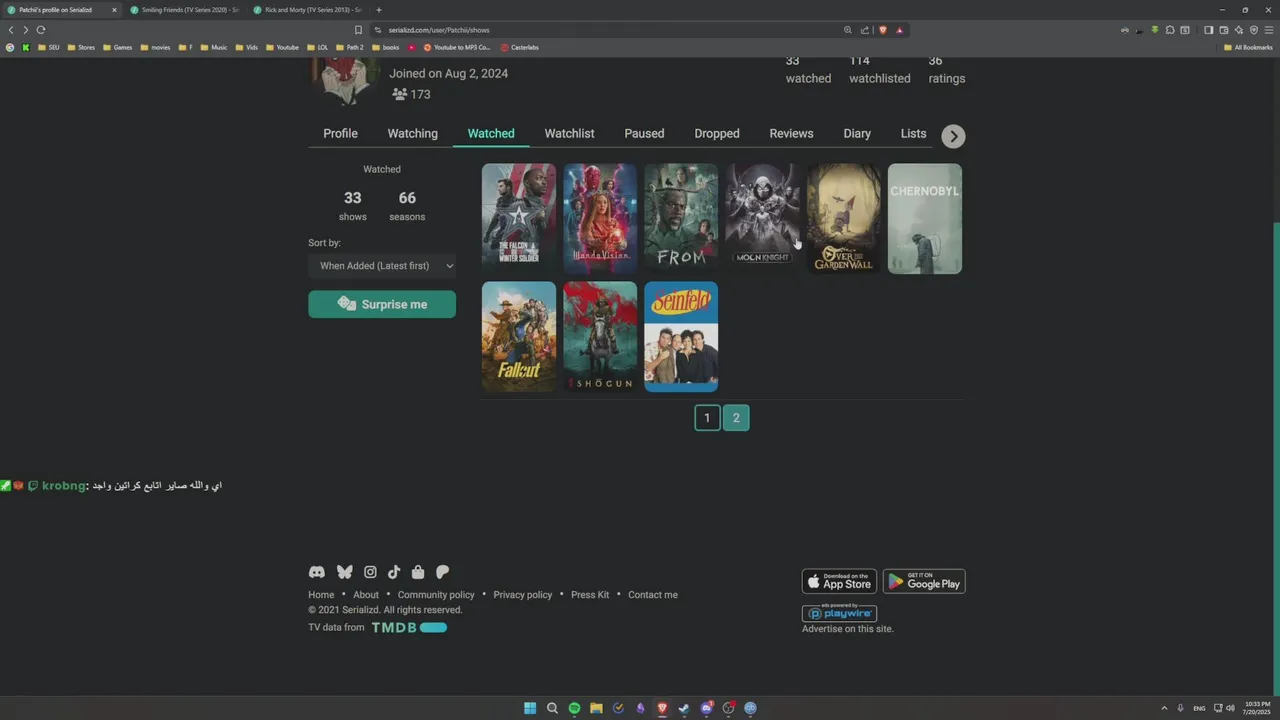
Task: Click the share page icon in address bar
Action: pos(865,30)
